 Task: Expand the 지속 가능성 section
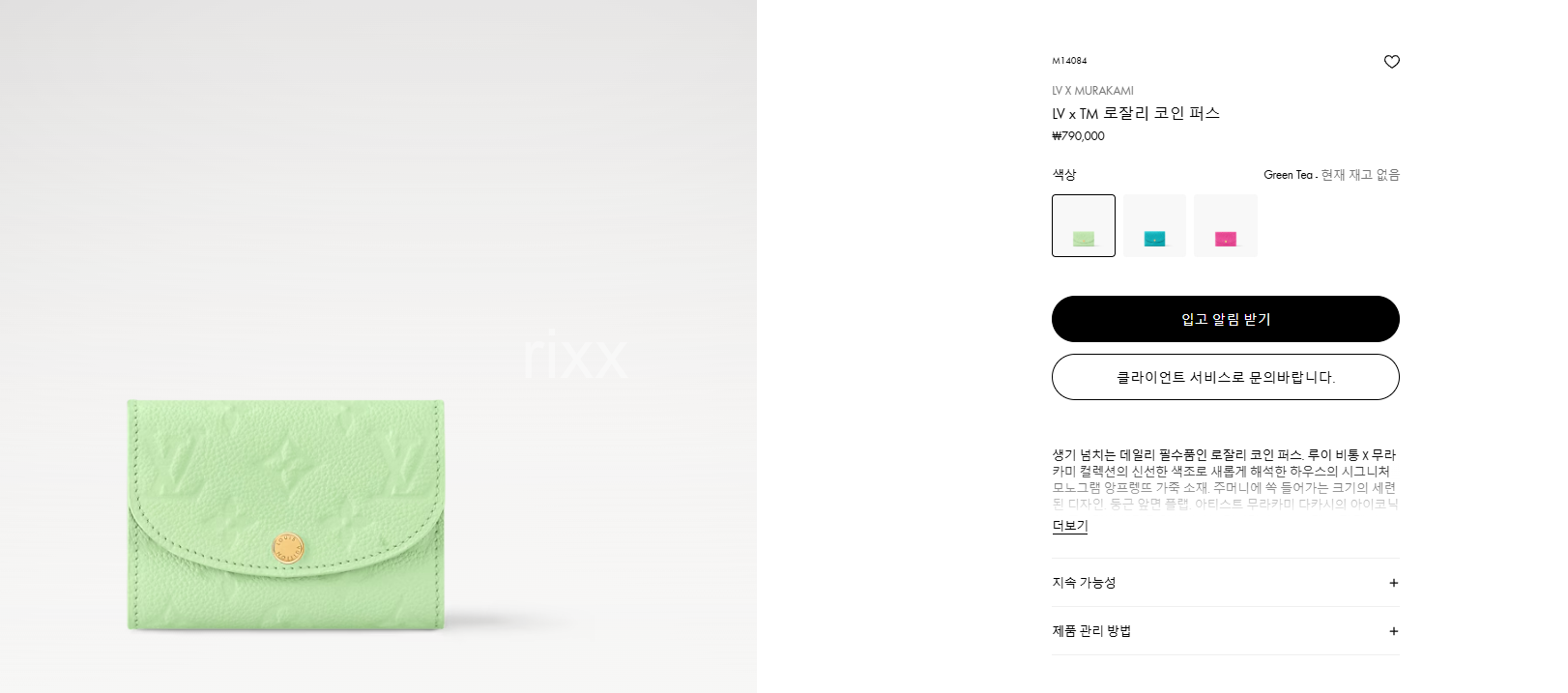pos(1226,583)
